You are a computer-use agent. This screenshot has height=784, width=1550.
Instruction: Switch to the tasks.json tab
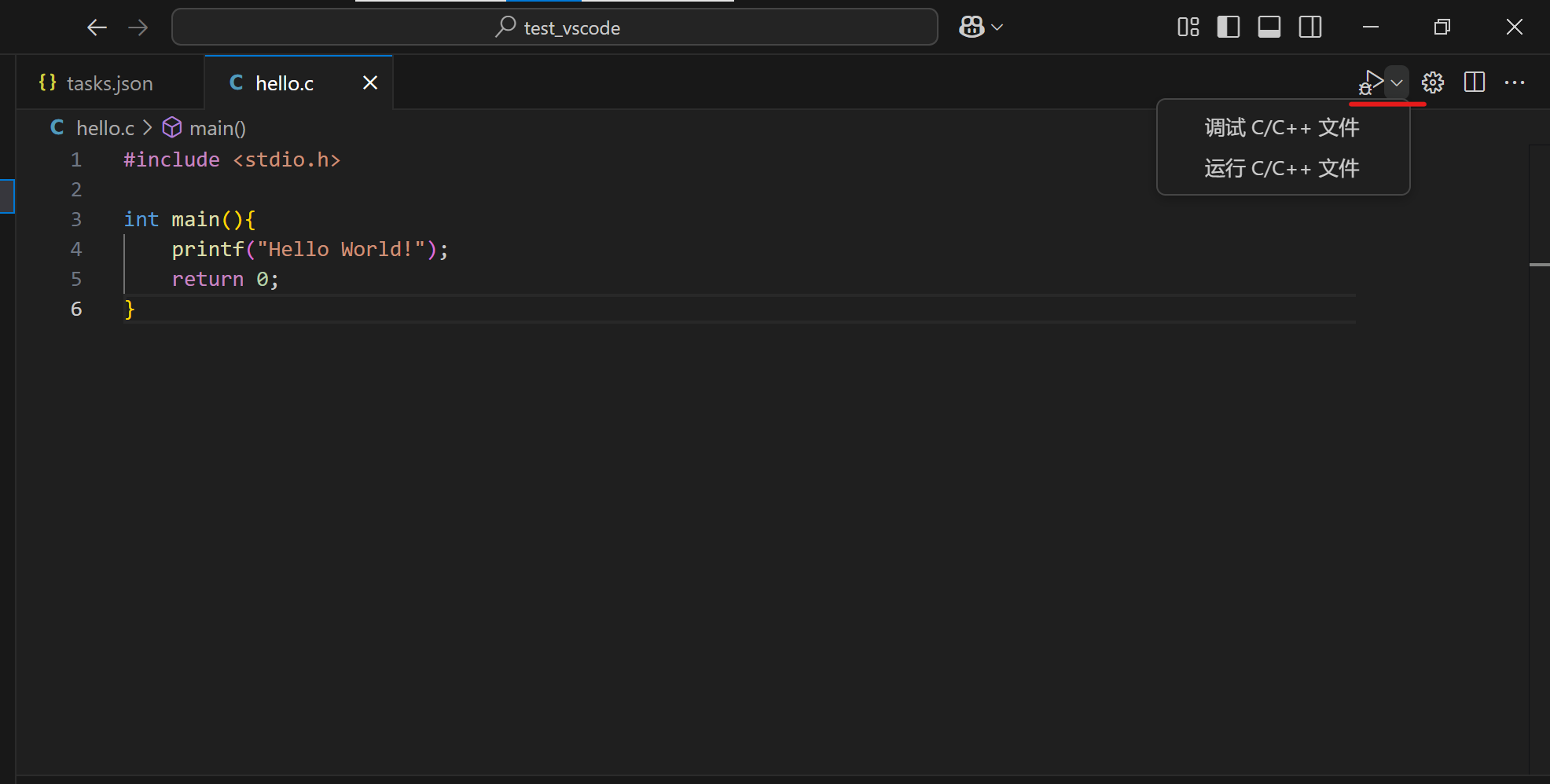108,82
